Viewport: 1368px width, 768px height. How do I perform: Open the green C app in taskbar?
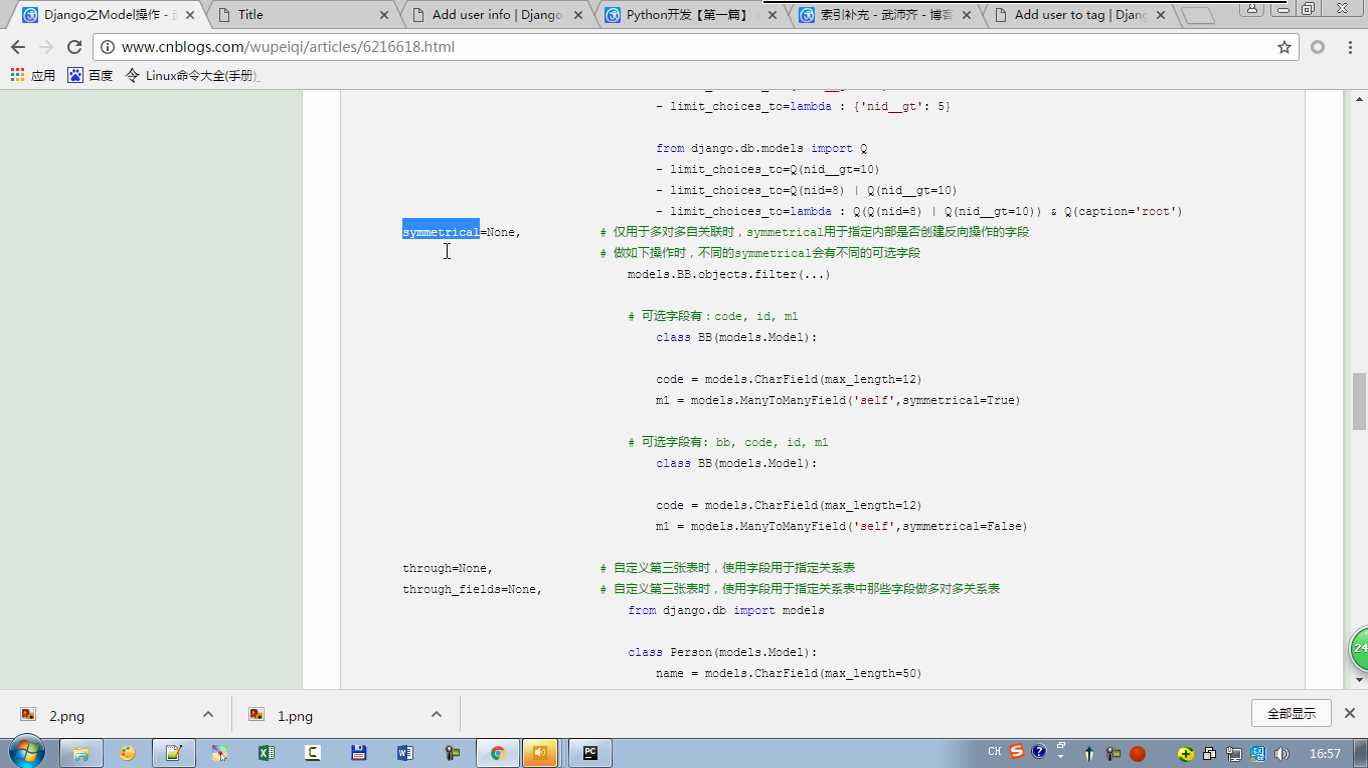[312, 753]
